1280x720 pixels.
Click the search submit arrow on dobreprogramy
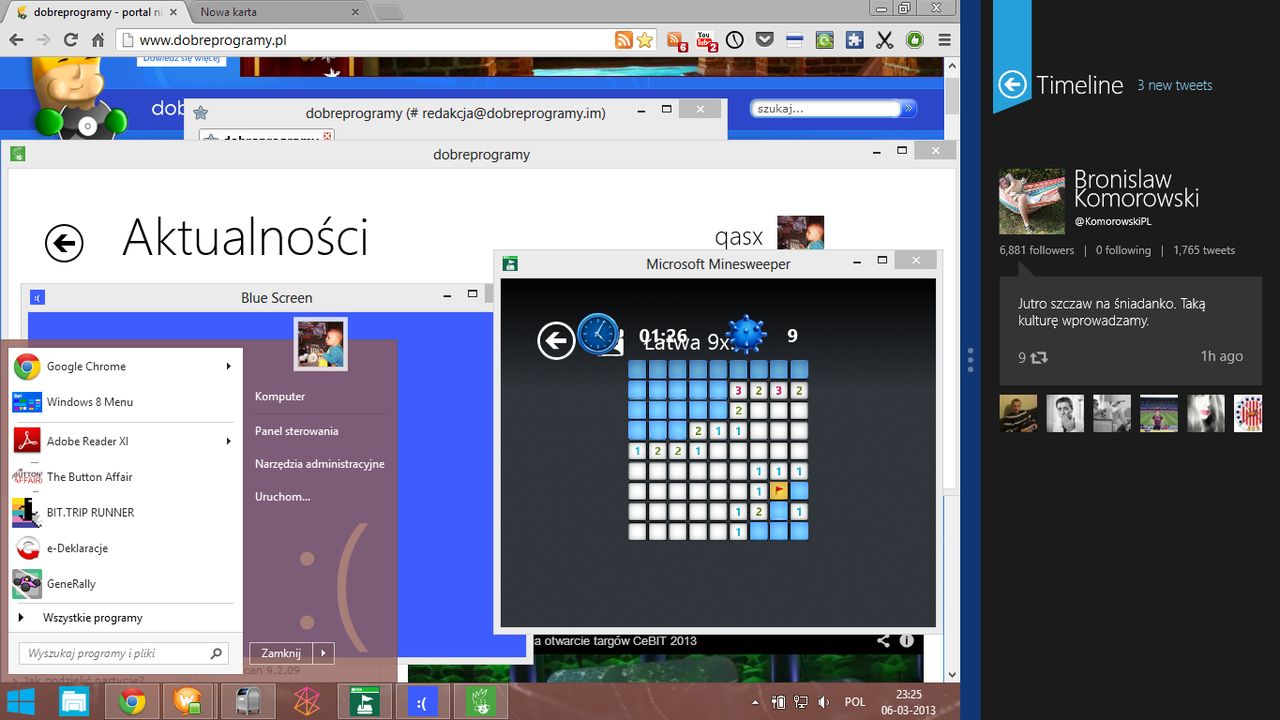(x=908, y=108)
